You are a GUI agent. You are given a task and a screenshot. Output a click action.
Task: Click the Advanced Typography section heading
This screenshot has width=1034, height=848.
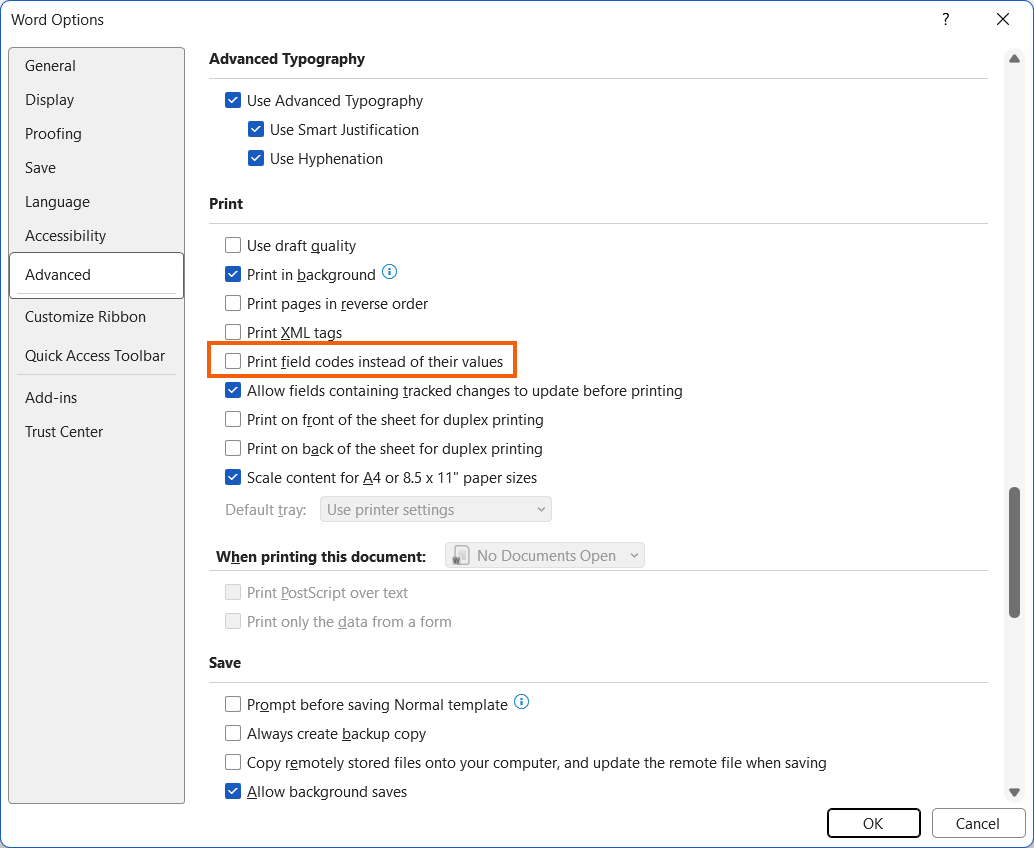pyautogui.click(x=287, y=59)
